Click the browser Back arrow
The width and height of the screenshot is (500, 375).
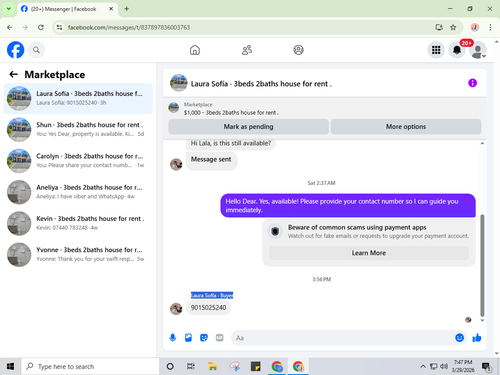[10, 27]
